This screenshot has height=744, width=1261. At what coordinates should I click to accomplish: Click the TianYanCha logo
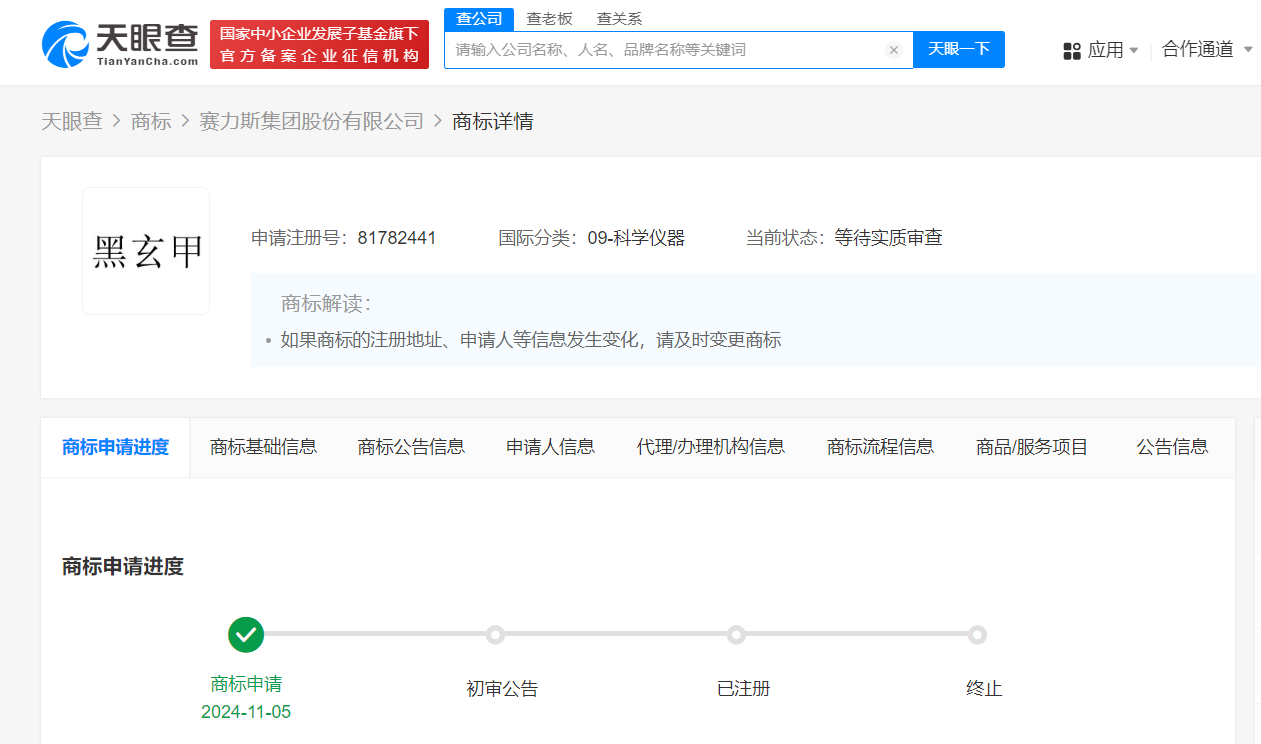[x=120, y=44]
